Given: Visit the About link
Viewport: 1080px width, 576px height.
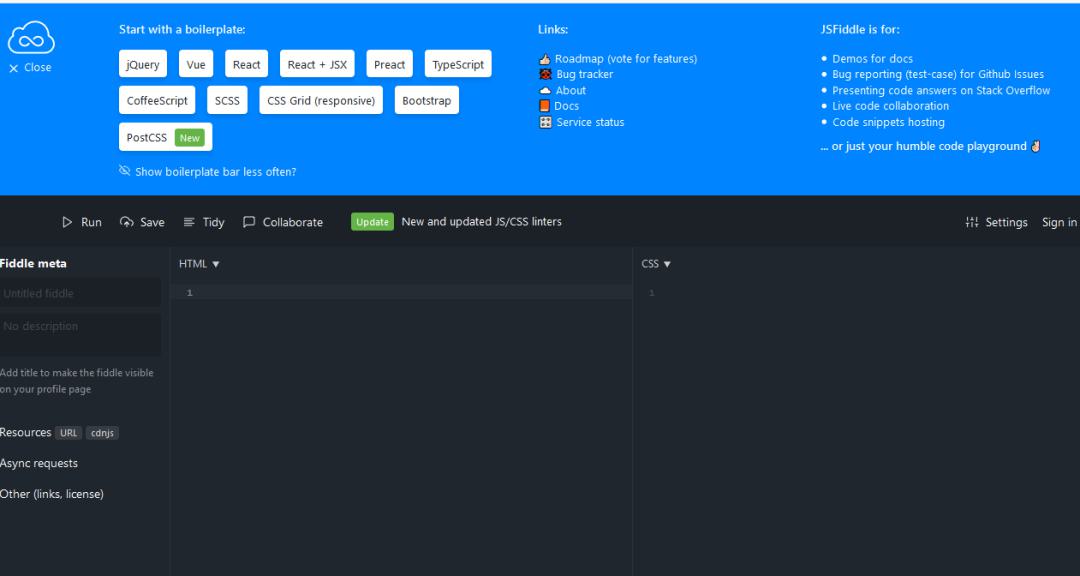Looking at the screenshot, I should pyautogui.click(x=571, y=90).
